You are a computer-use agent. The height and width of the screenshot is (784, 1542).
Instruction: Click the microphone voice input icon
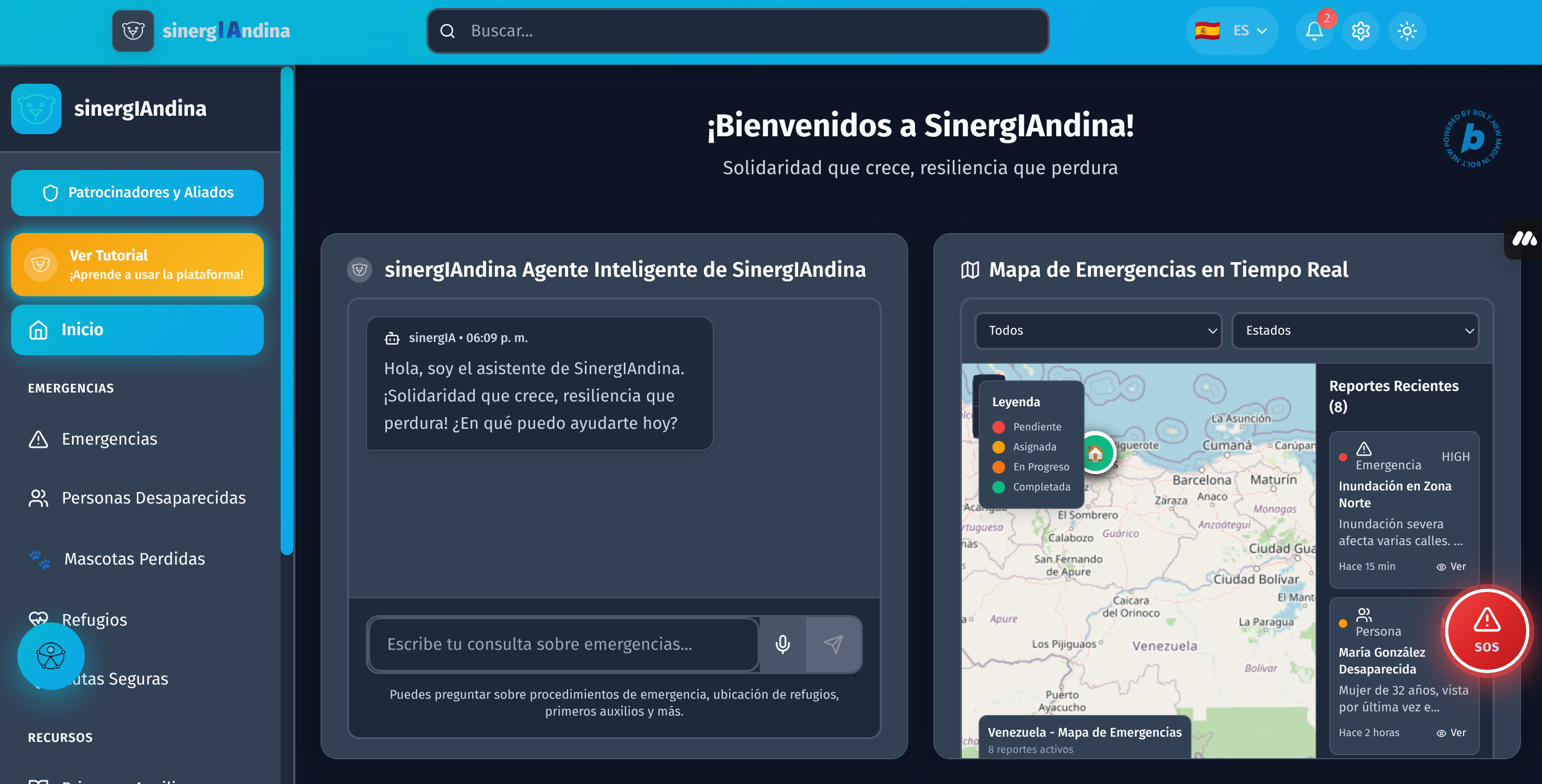782,644
